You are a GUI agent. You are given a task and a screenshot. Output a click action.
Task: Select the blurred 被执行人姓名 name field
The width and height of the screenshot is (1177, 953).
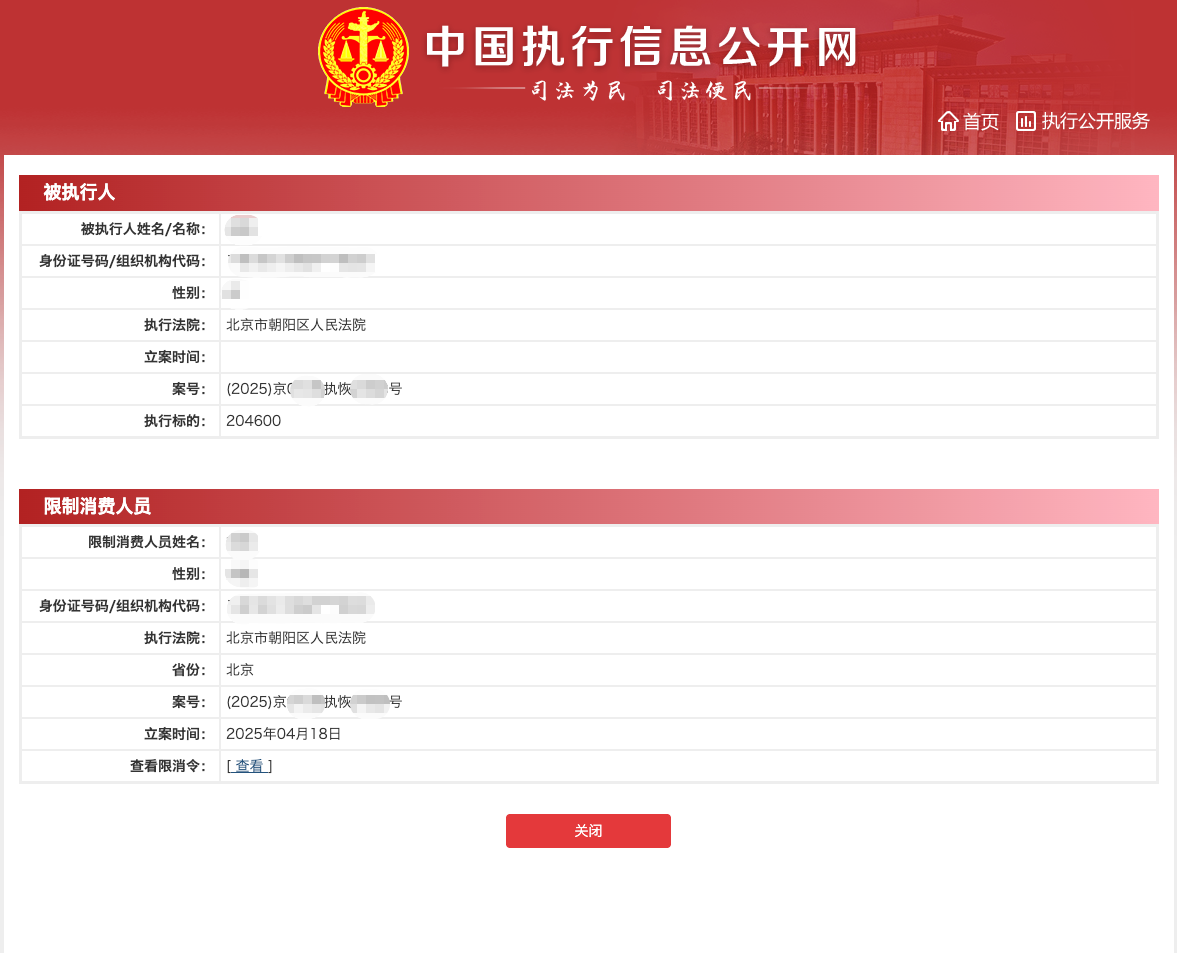[243, 227]
